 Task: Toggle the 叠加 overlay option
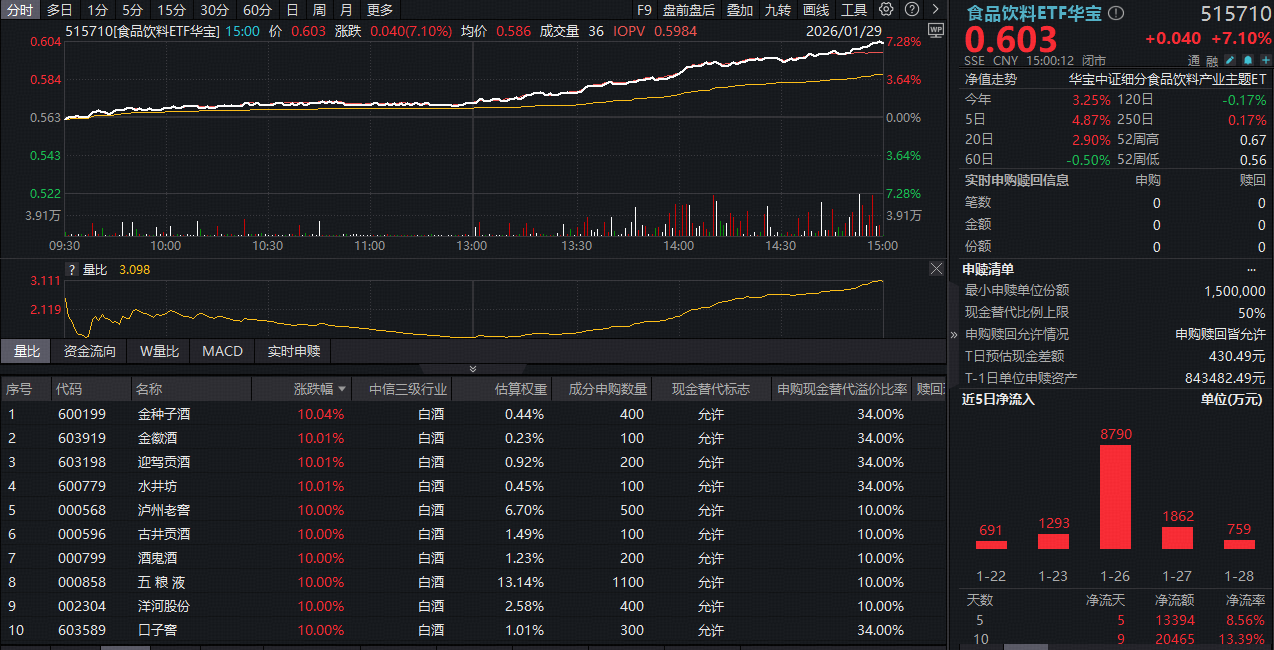click(739, 10)
